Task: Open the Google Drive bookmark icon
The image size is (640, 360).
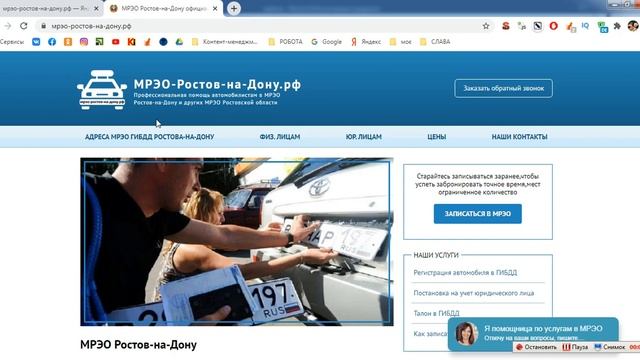Action: click(179, 42)
